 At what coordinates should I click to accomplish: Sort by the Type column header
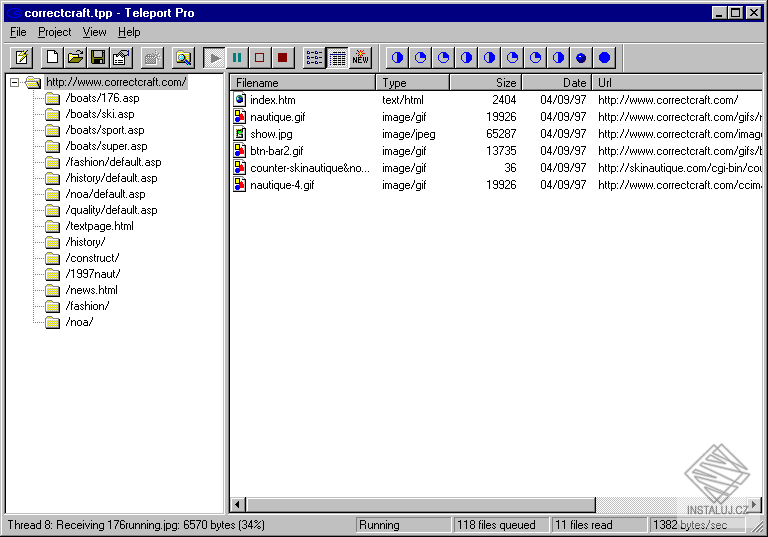pyautogui.click(x=412, y=82)
